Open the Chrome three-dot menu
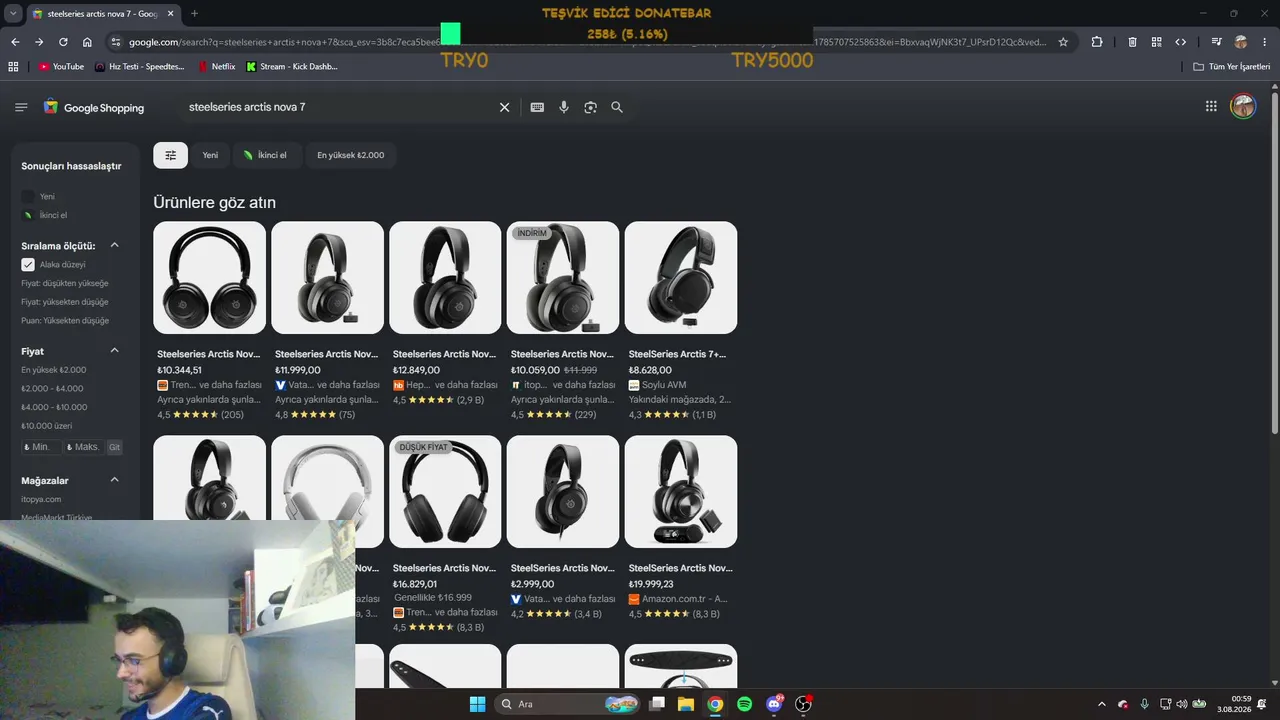Screen dimensions: 1280x720 pos(1265,42)
